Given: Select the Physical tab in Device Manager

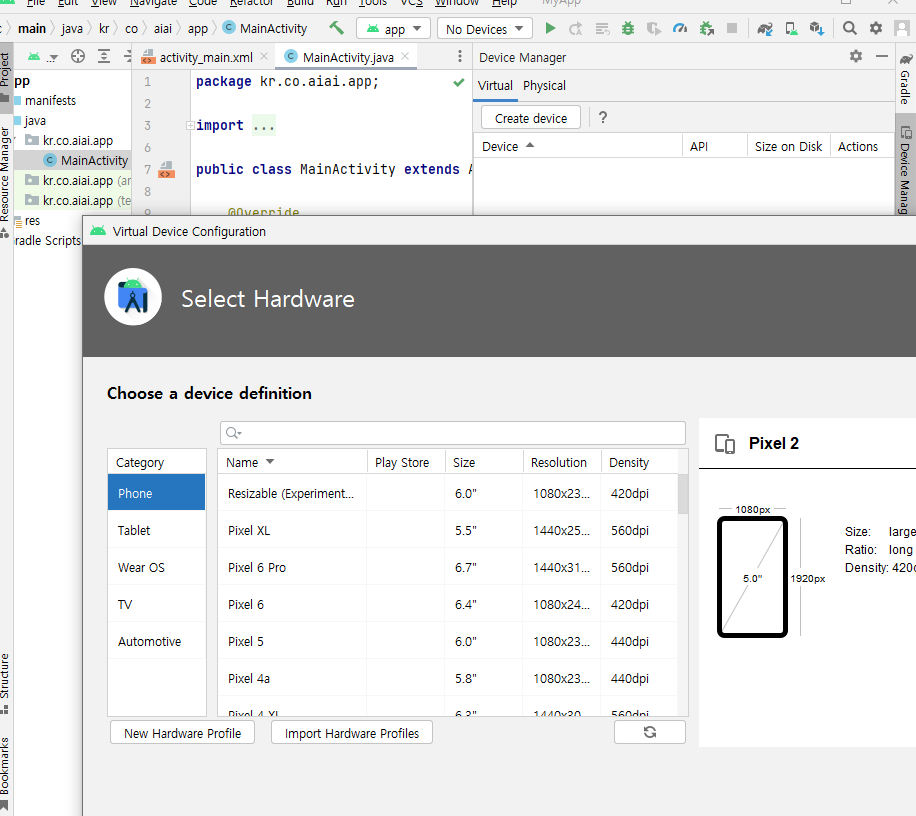Looking at the screenshot, I should click(x=544, y=86).
